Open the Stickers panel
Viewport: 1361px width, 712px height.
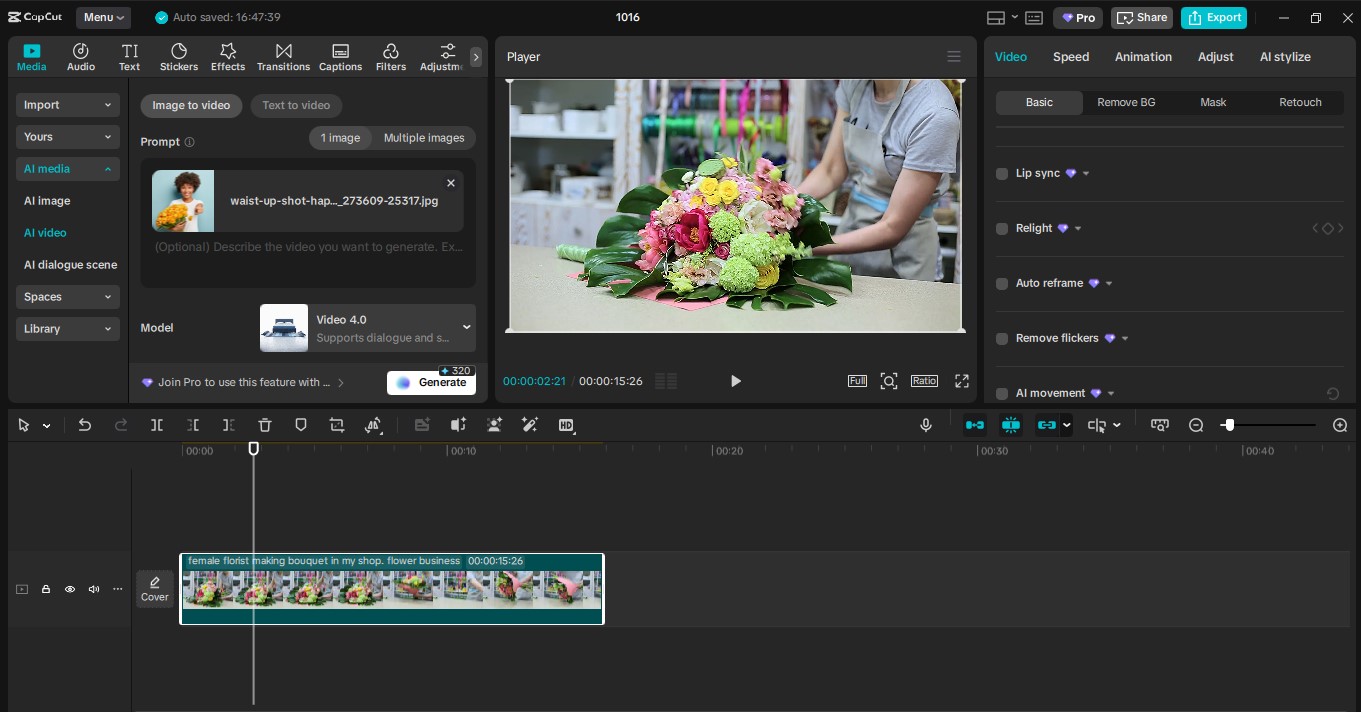[x=179, y=56]
